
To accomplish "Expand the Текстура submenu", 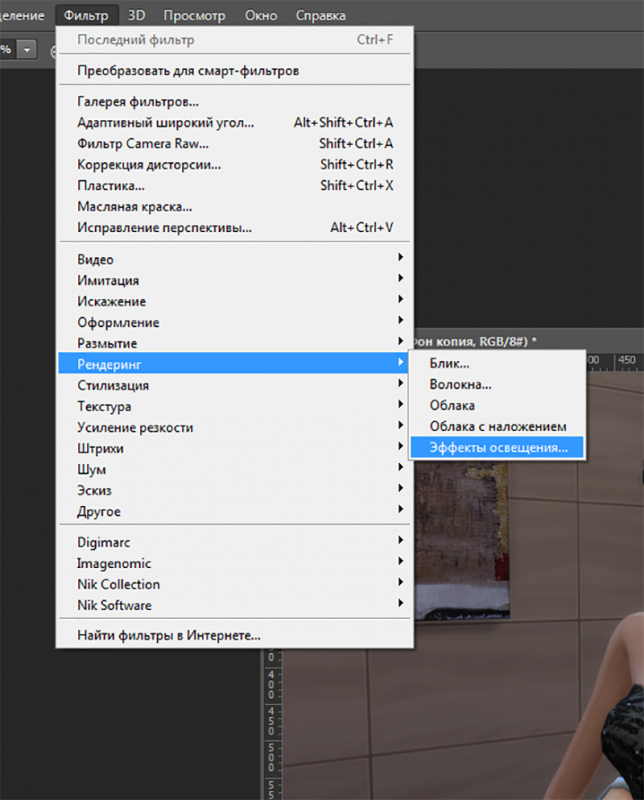I will point(235,406).
